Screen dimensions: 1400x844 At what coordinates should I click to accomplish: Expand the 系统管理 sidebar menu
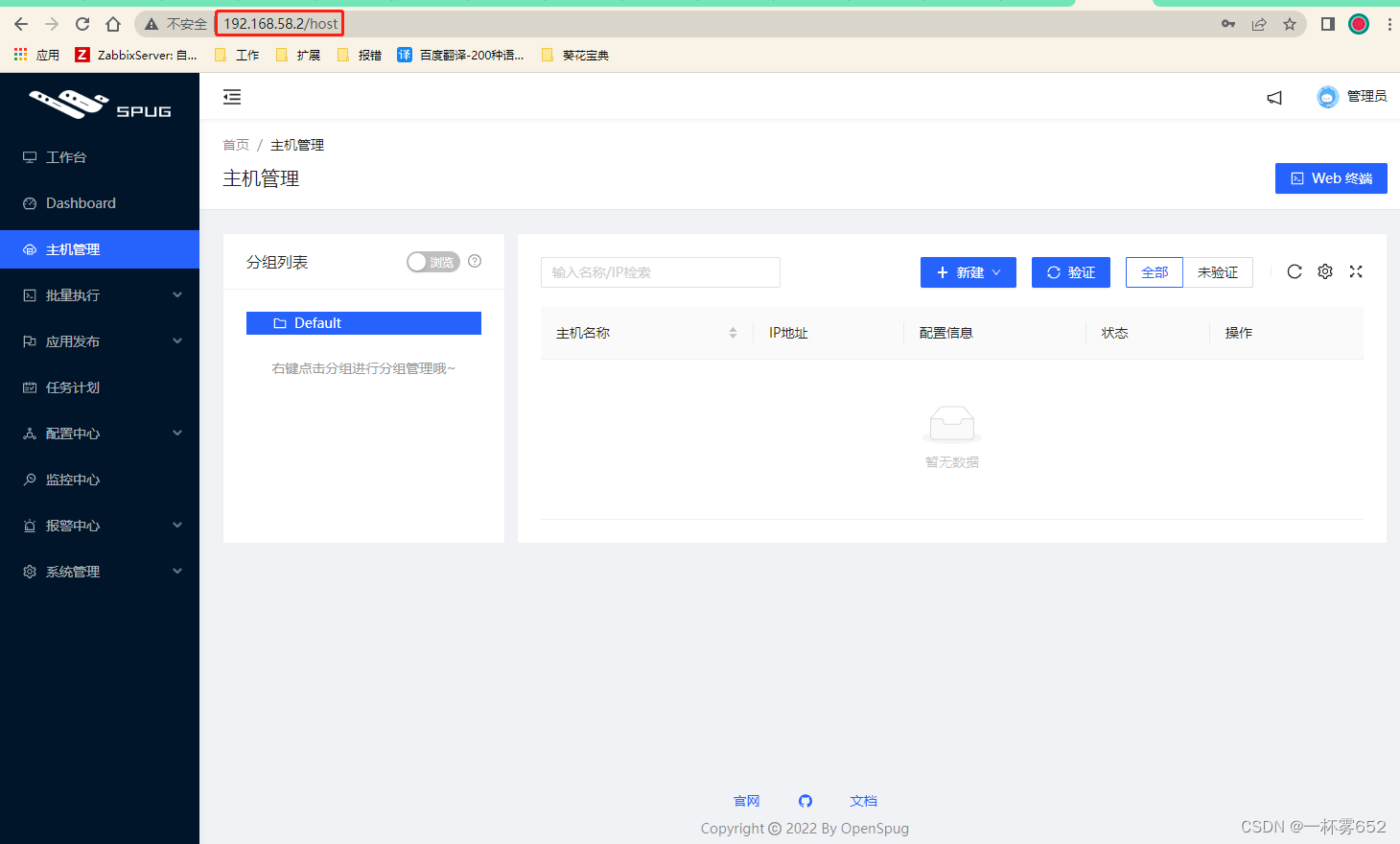pyautogui.click(x=100, y=572)
